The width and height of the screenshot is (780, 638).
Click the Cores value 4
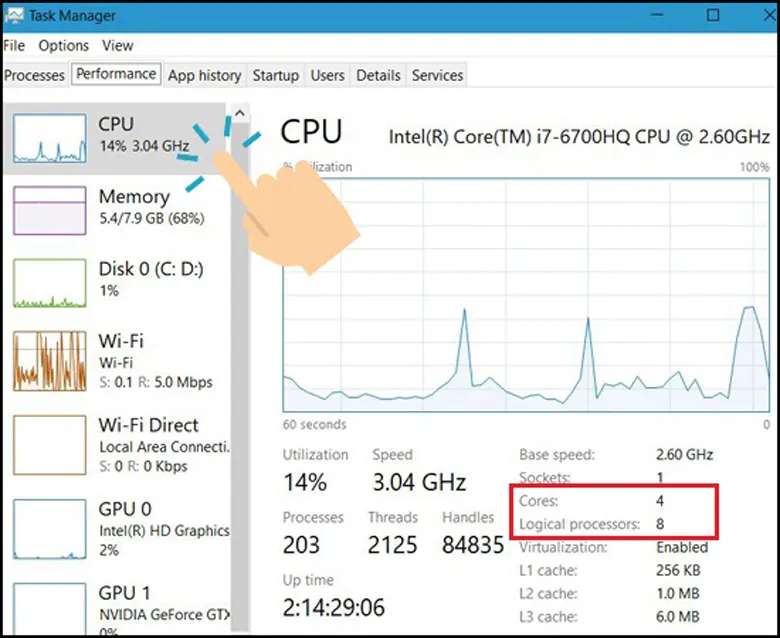pos(660,501)
